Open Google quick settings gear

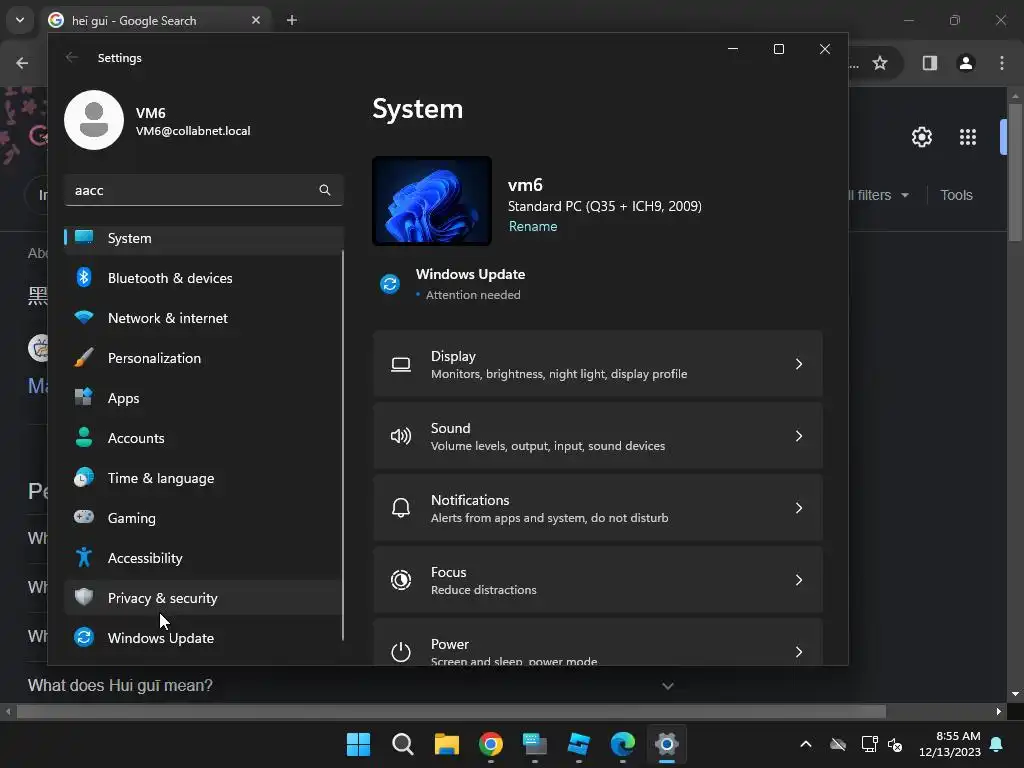point(922,137)
